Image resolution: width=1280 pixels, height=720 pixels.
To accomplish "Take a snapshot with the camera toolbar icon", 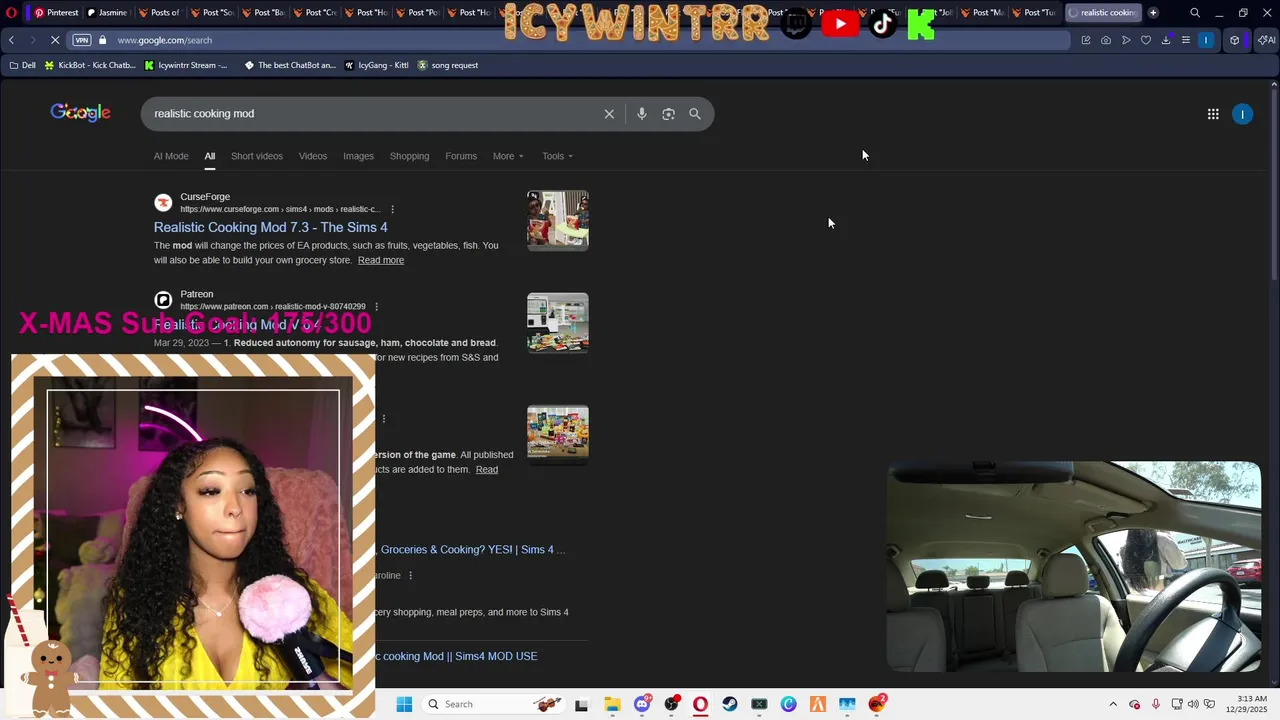I will pyautogui.click(x=1105, y=40).
